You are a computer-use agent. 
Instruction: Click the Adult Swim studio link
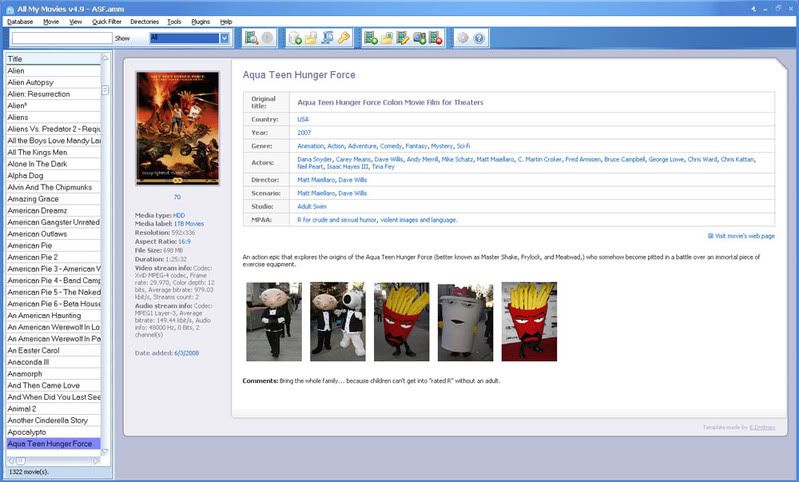pos(312,206)
